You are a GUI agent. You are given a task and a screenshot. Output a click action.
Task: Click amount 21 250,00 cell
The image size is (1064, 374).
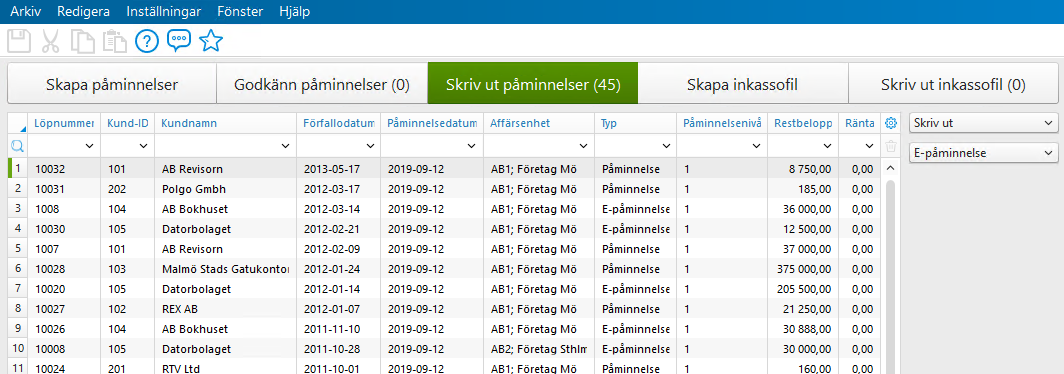803,309
